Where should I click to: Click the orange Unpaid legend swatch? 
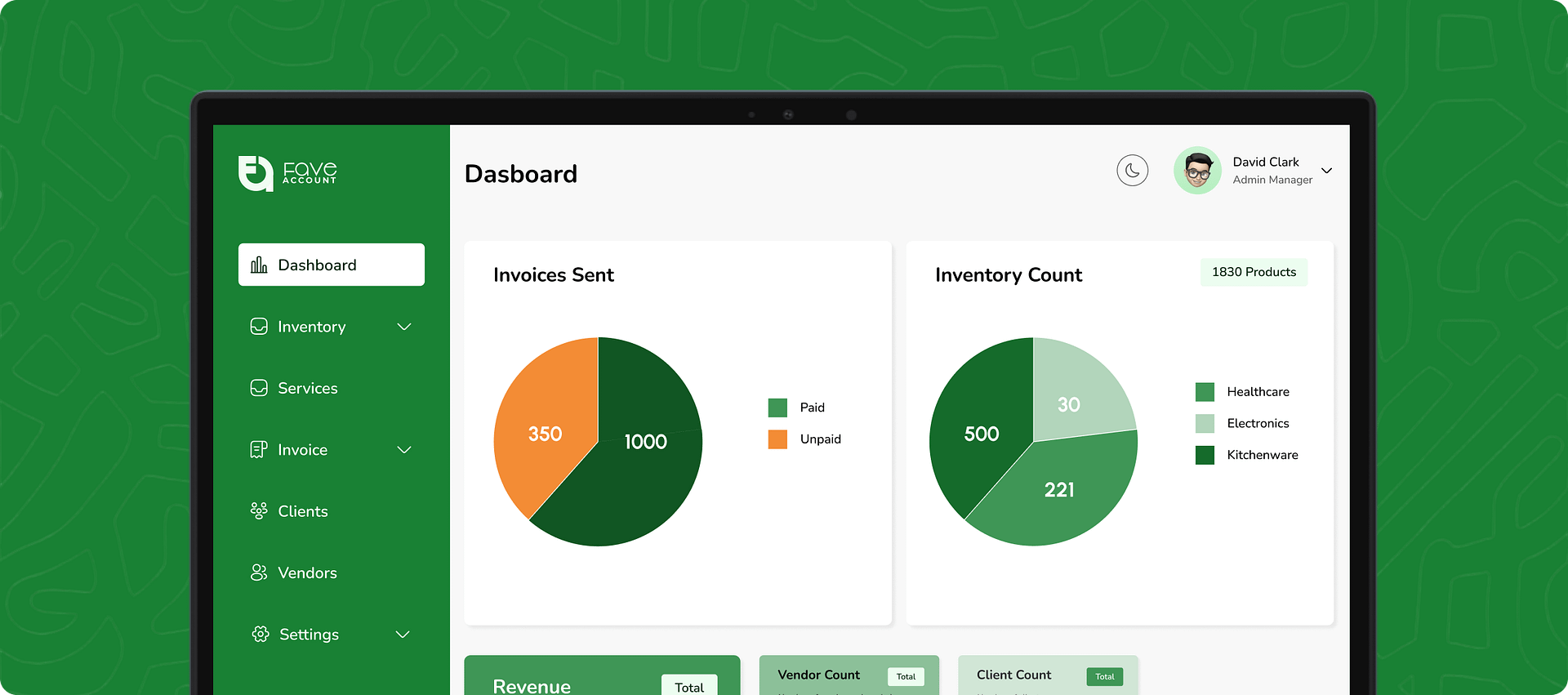tap(777, 439)
